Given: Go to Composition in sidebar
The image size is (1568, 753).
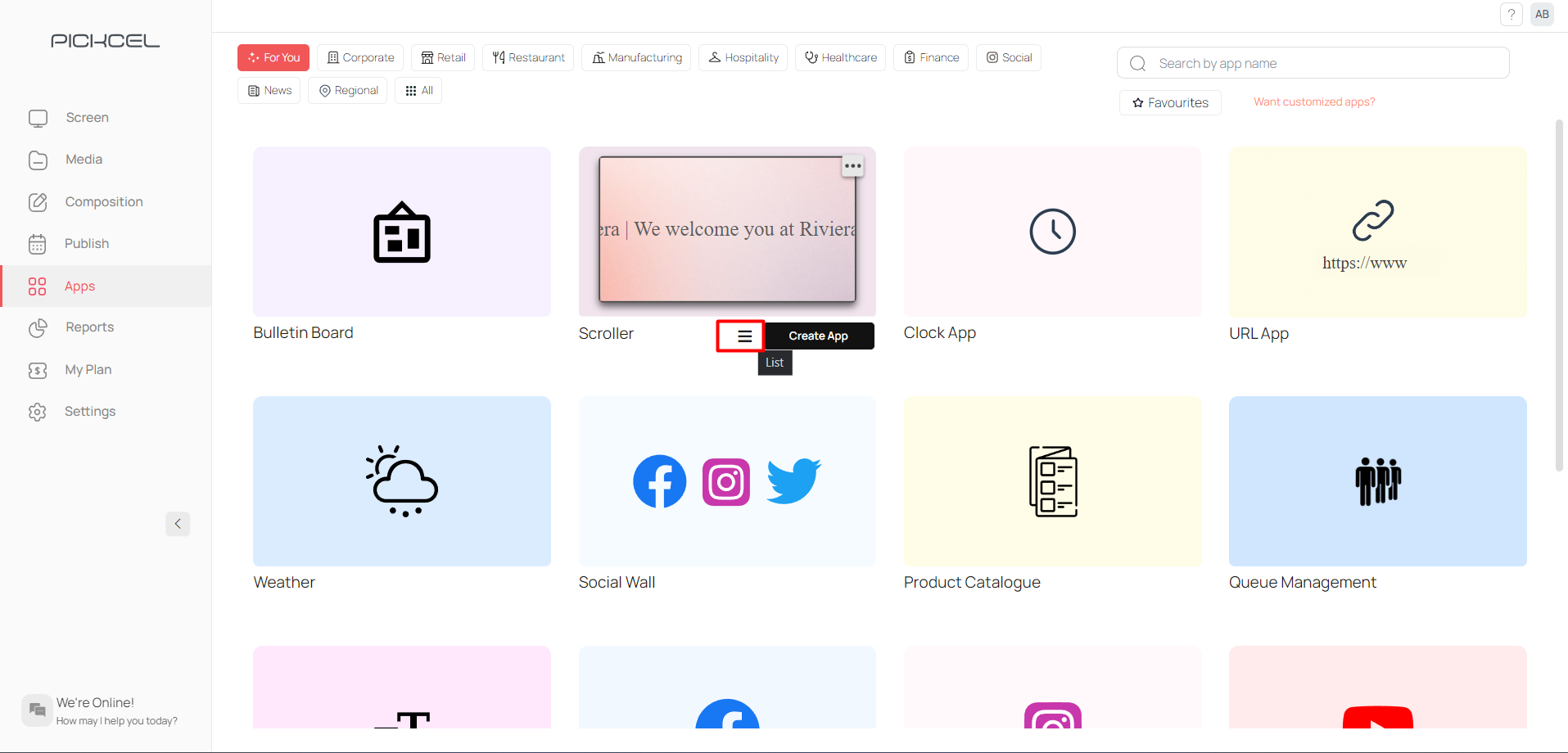Looking at the screenshot, I should [x=106, y=202].
